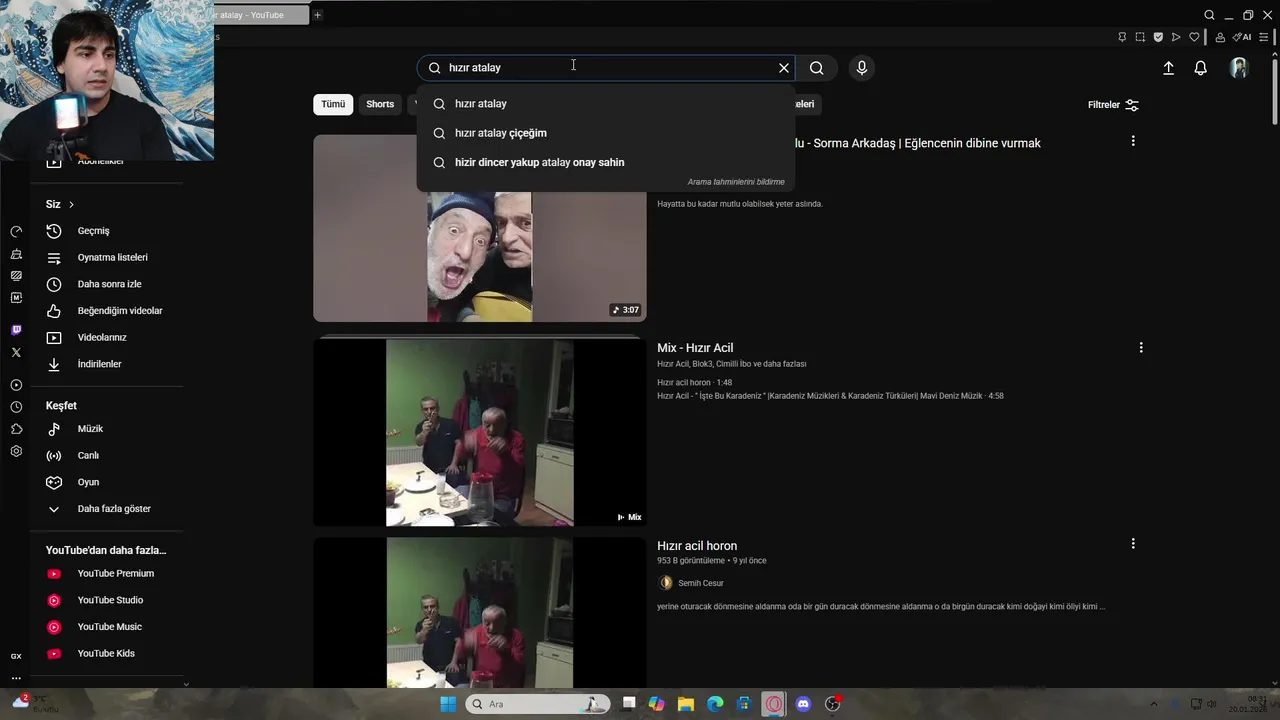Screen dimensions: 1280x720
Task: Open the notifications bell
Action: (x=1201, y=68)
